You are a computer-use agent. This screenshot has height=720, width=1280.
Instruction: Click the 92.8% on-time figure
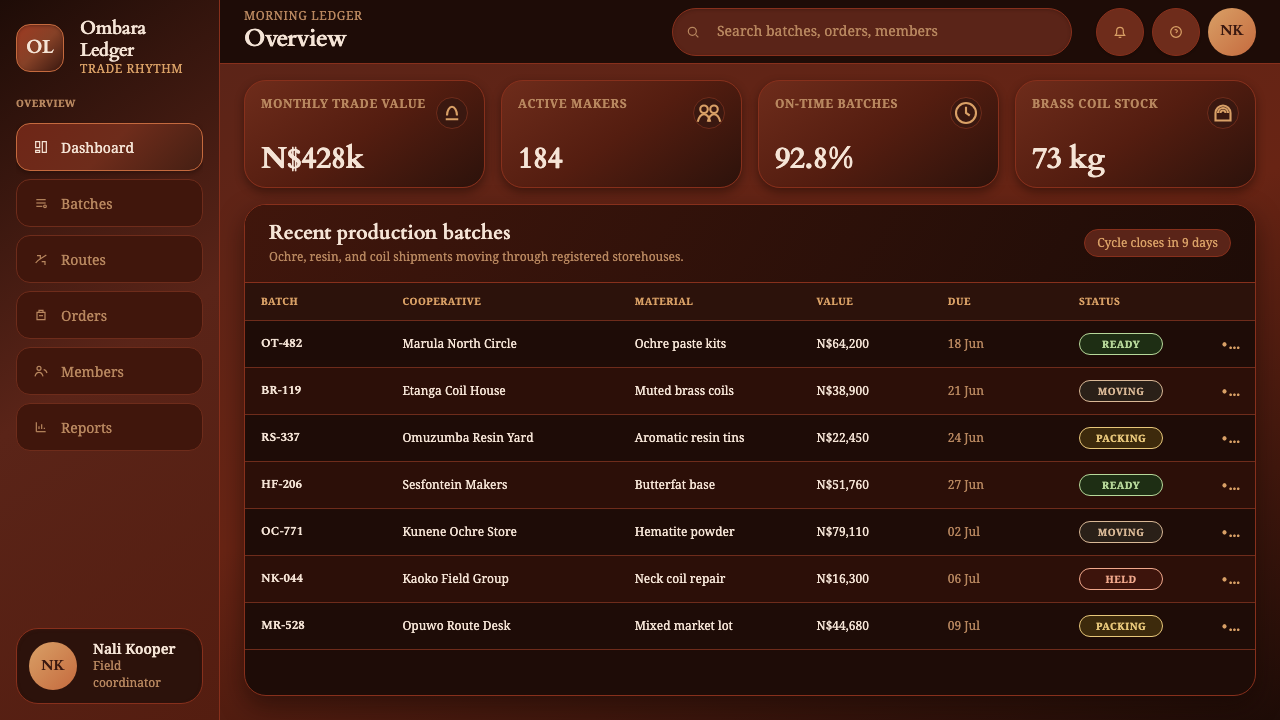pos(814,158)
